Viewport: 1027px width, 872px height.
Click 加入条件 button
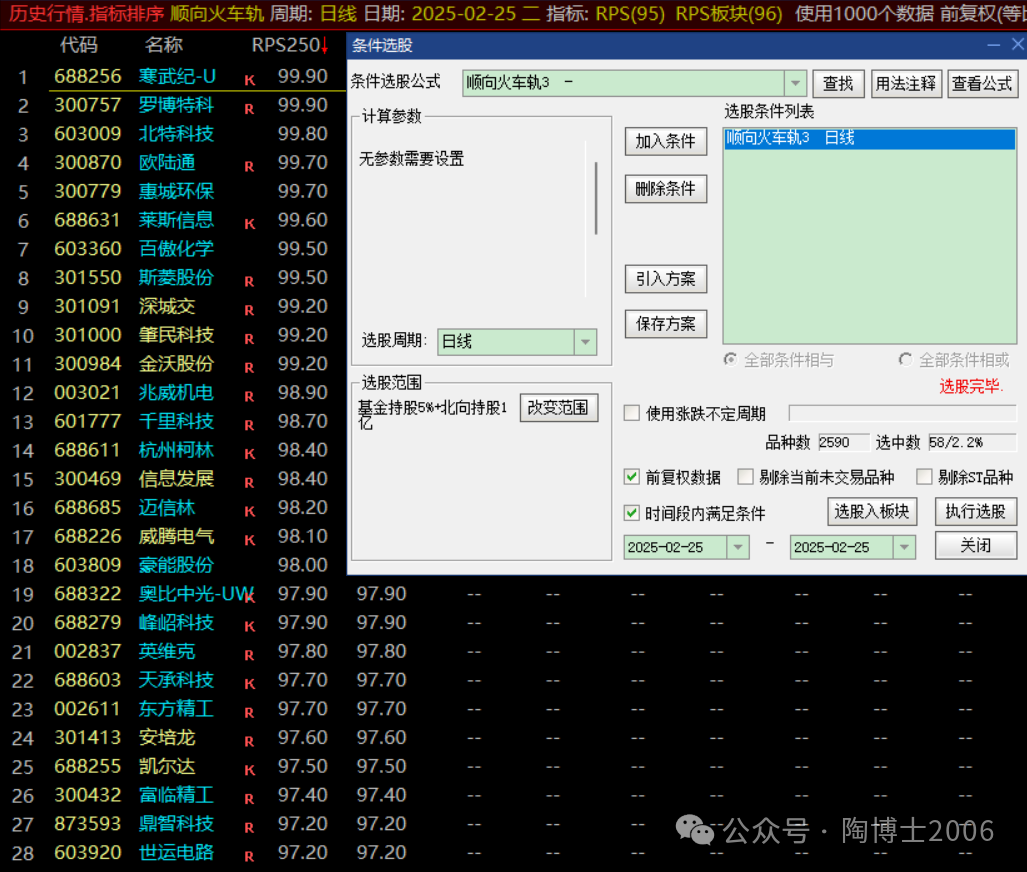[x=665, y=141]
